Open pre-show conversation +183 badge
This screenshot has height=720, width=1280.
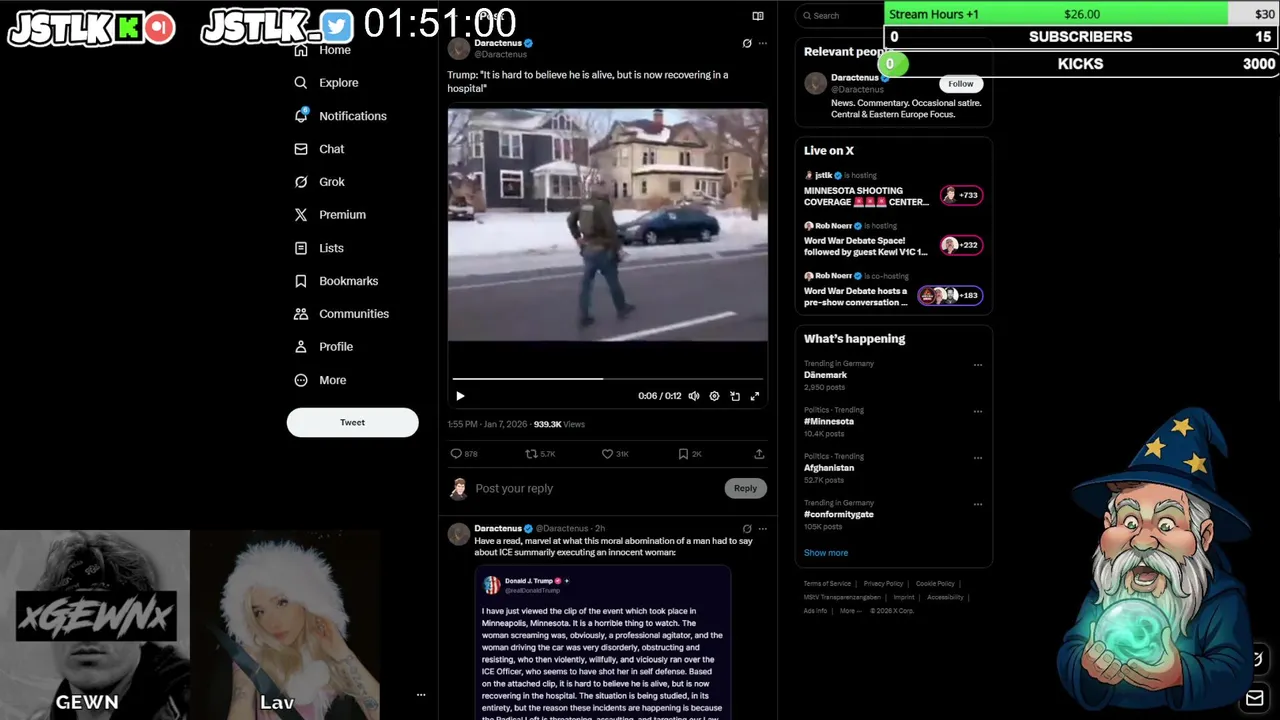click(x=950, y=295)
